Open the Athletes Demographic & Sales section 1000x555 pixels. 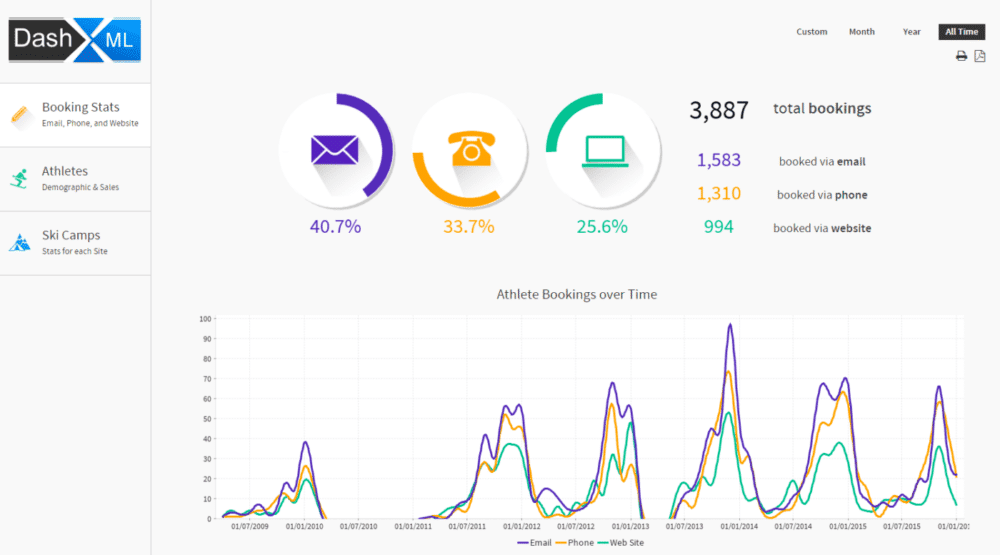[x=80, y=178]
